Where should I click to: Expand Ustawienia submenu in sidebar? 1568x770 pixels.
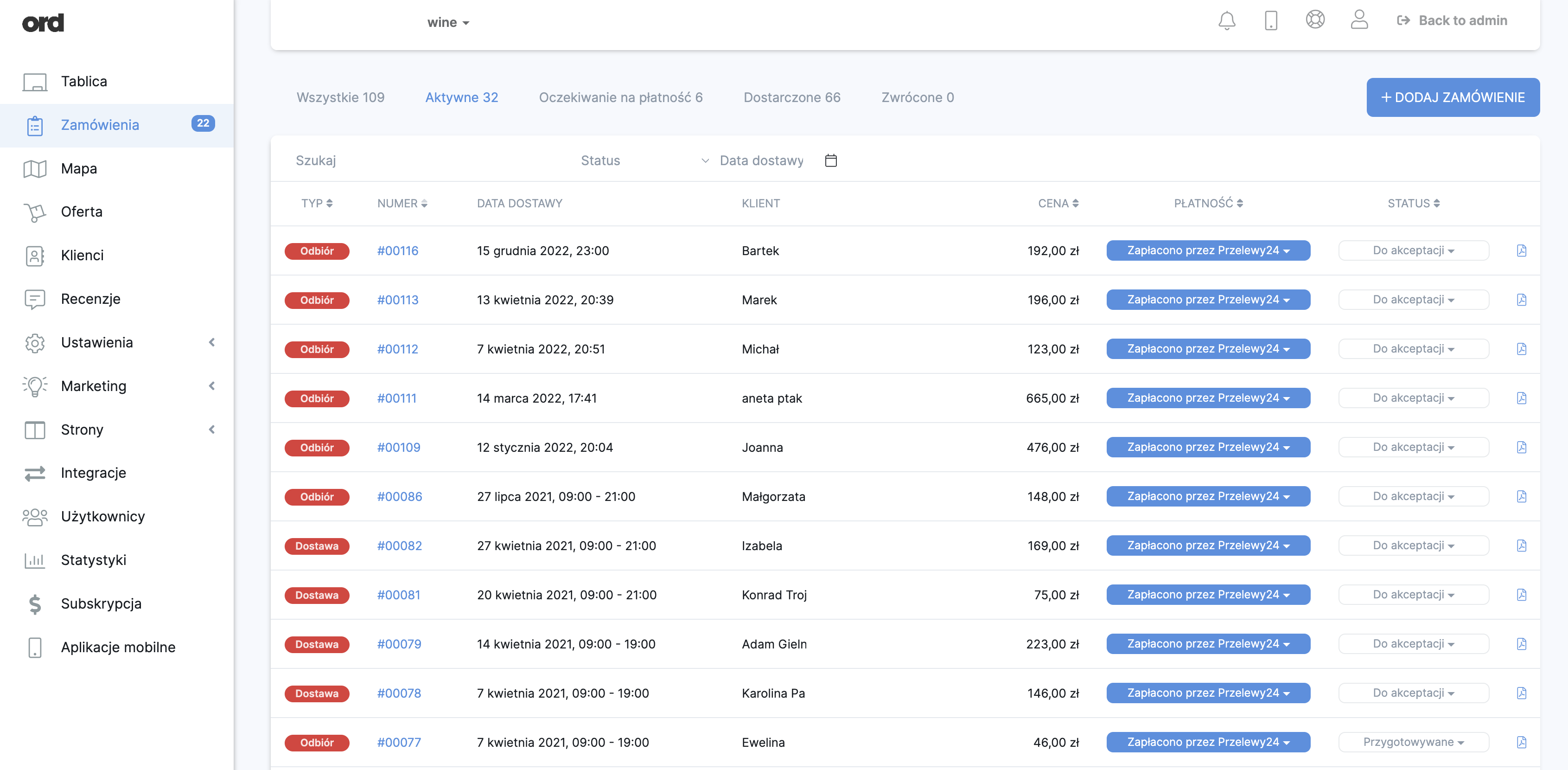[x=97, y=342]
